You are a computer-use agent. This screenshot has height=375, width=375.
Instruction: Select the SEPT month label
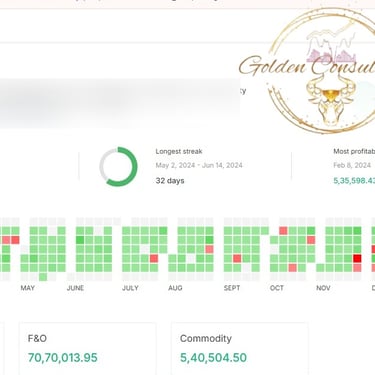[x=232, y=288]
